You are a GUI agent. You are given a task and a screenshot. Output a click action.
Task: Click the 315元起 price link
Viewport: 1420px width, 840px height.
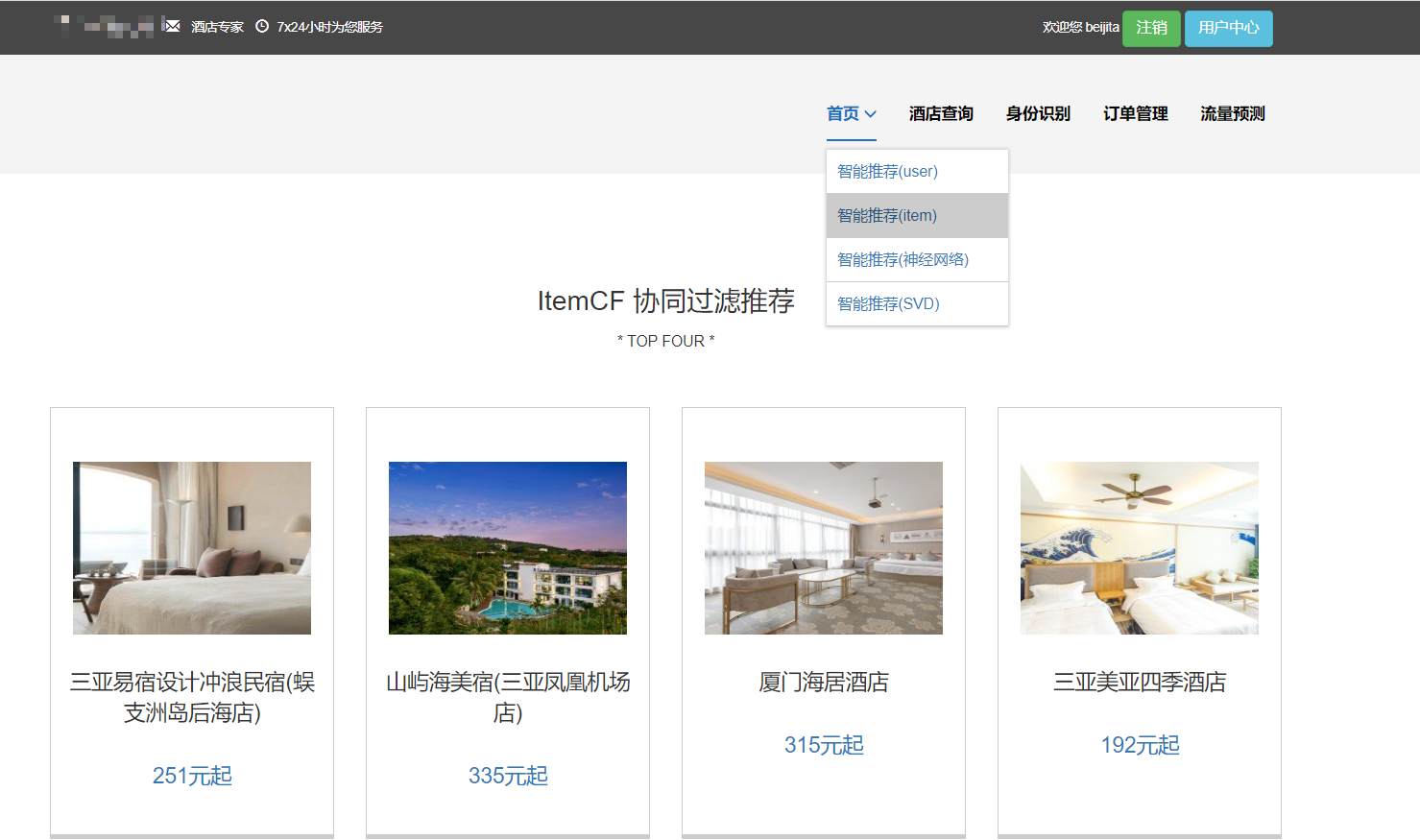[x=824, y=745]
